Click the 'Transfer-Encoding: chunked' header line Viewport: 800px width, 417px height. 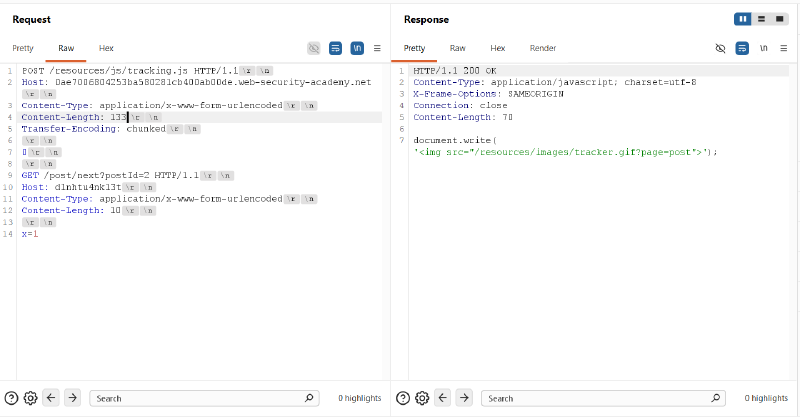pyautogui.click(x=93, y=129)
